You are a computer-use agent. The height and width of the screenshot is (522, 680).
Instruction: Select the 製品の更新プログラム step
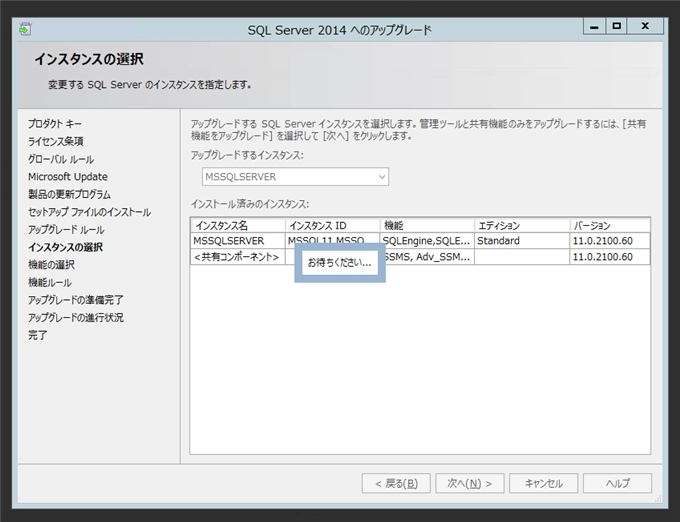(69, 195)
